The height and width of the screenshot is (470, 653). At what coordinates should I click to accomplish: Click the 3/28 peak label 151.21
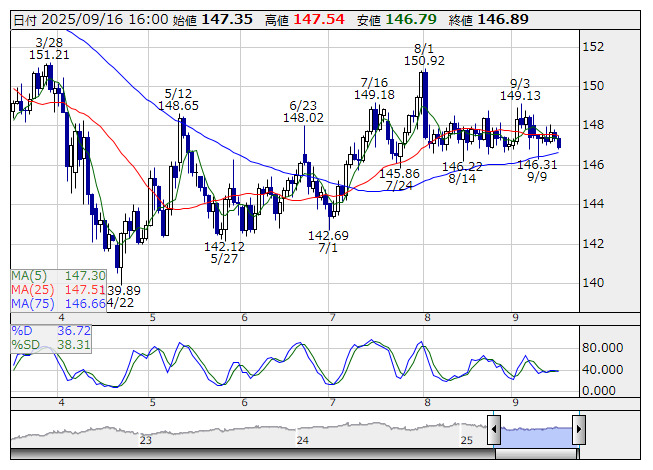pos(49,55)
